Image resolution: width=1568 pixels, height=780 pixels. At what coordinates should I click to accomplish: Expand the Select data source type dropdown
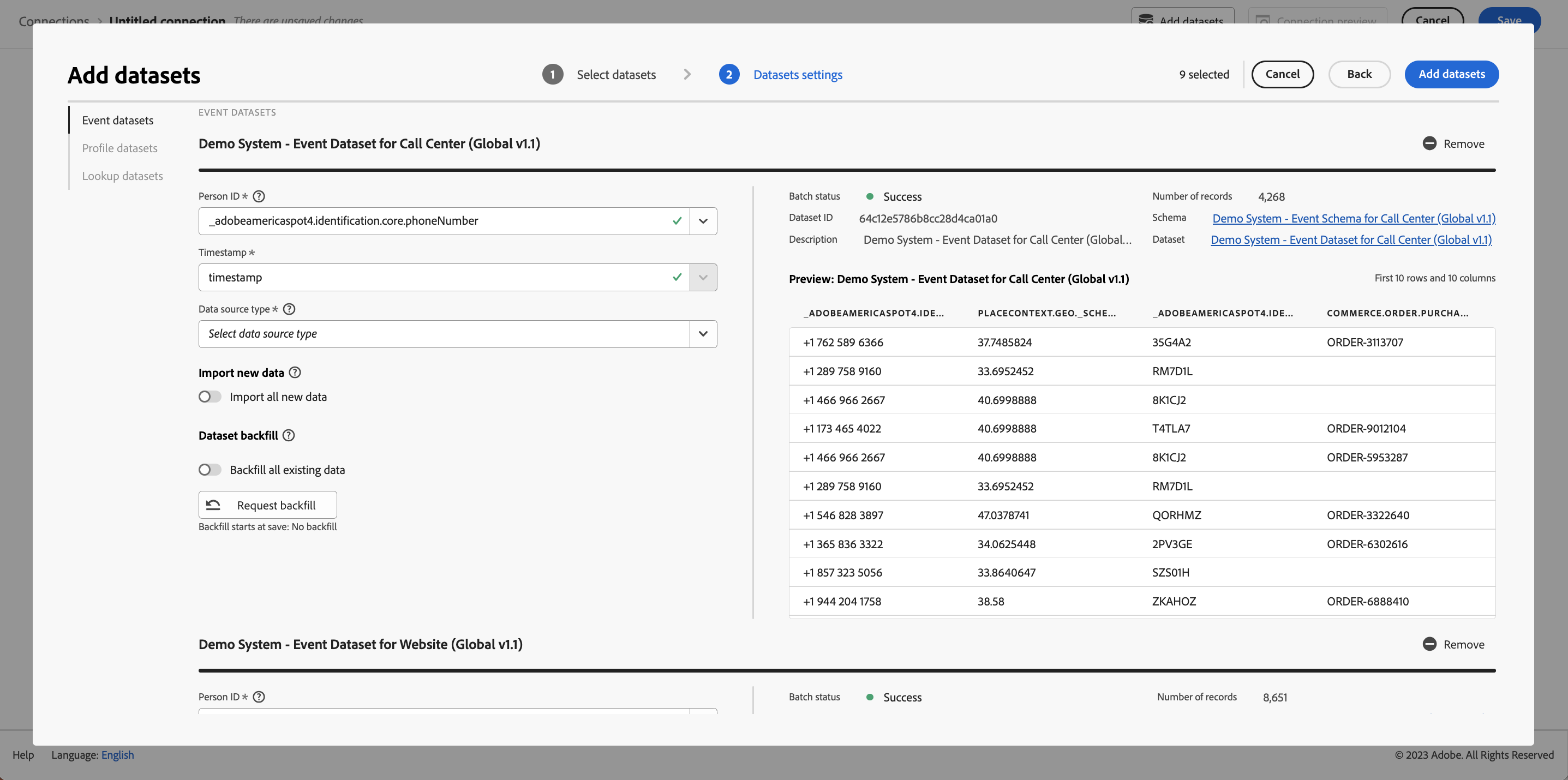tap(703, 333)
